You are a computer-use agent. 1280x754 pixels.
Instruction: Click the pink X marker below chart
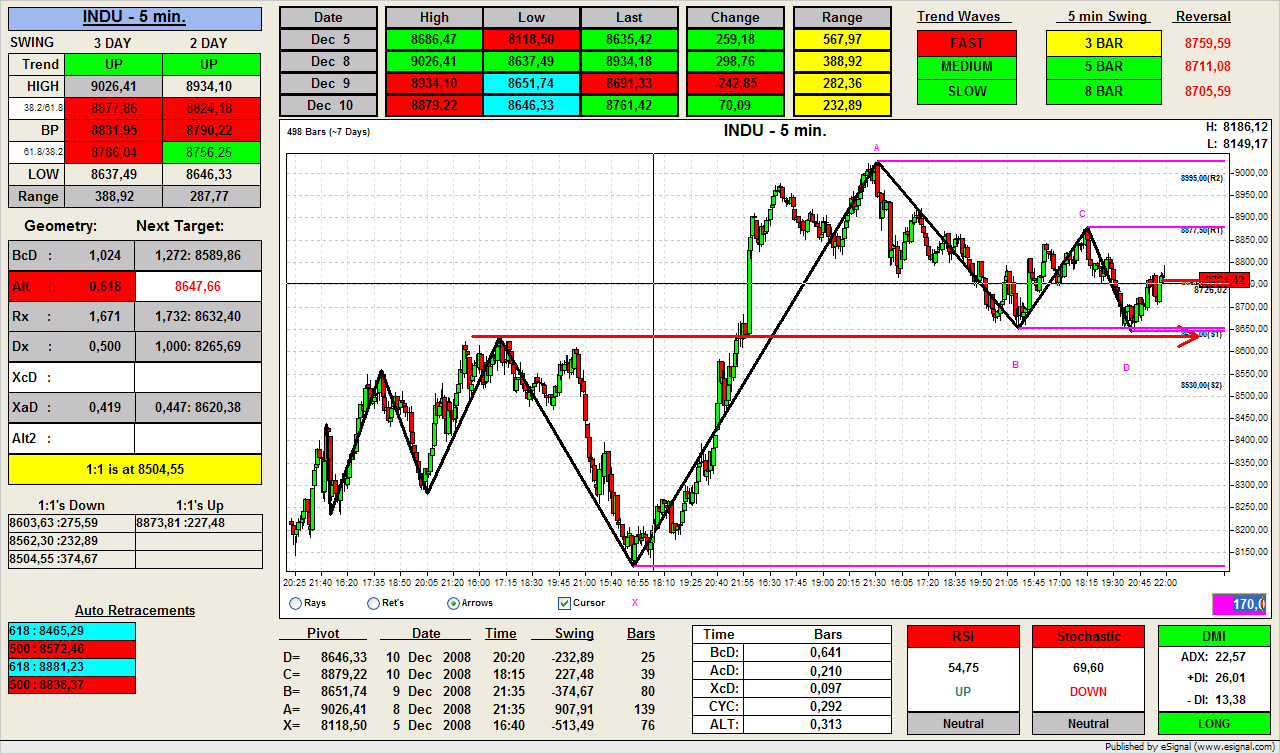coord(634,603)
